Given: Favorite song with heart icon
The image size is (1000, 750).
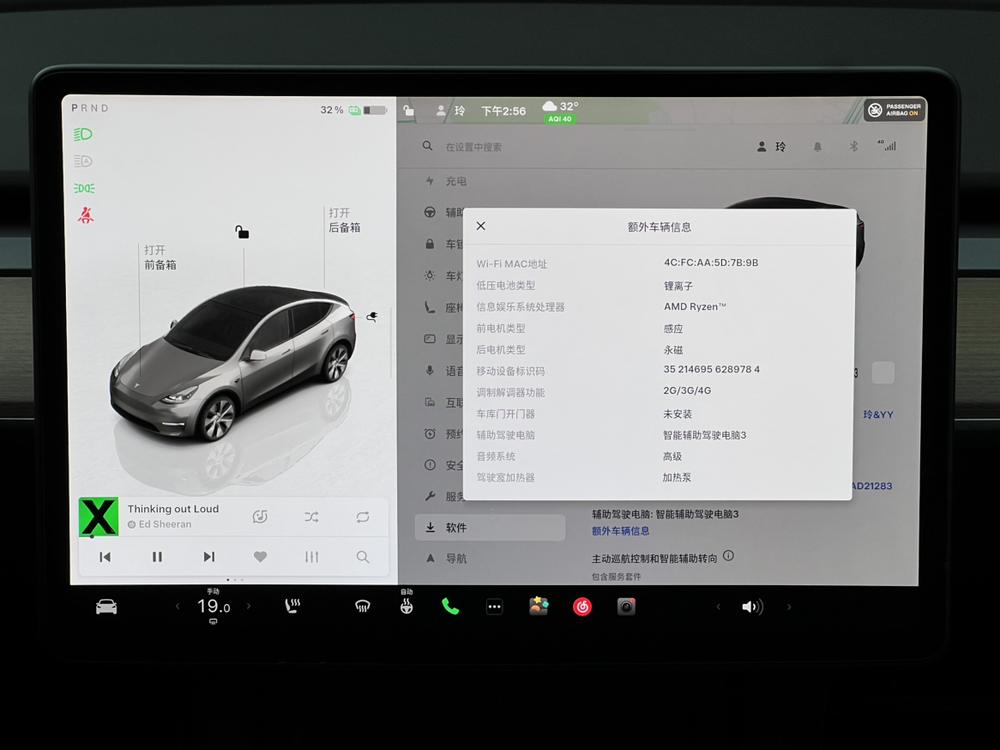Looking at the screenshot, I should click(260, 557).
